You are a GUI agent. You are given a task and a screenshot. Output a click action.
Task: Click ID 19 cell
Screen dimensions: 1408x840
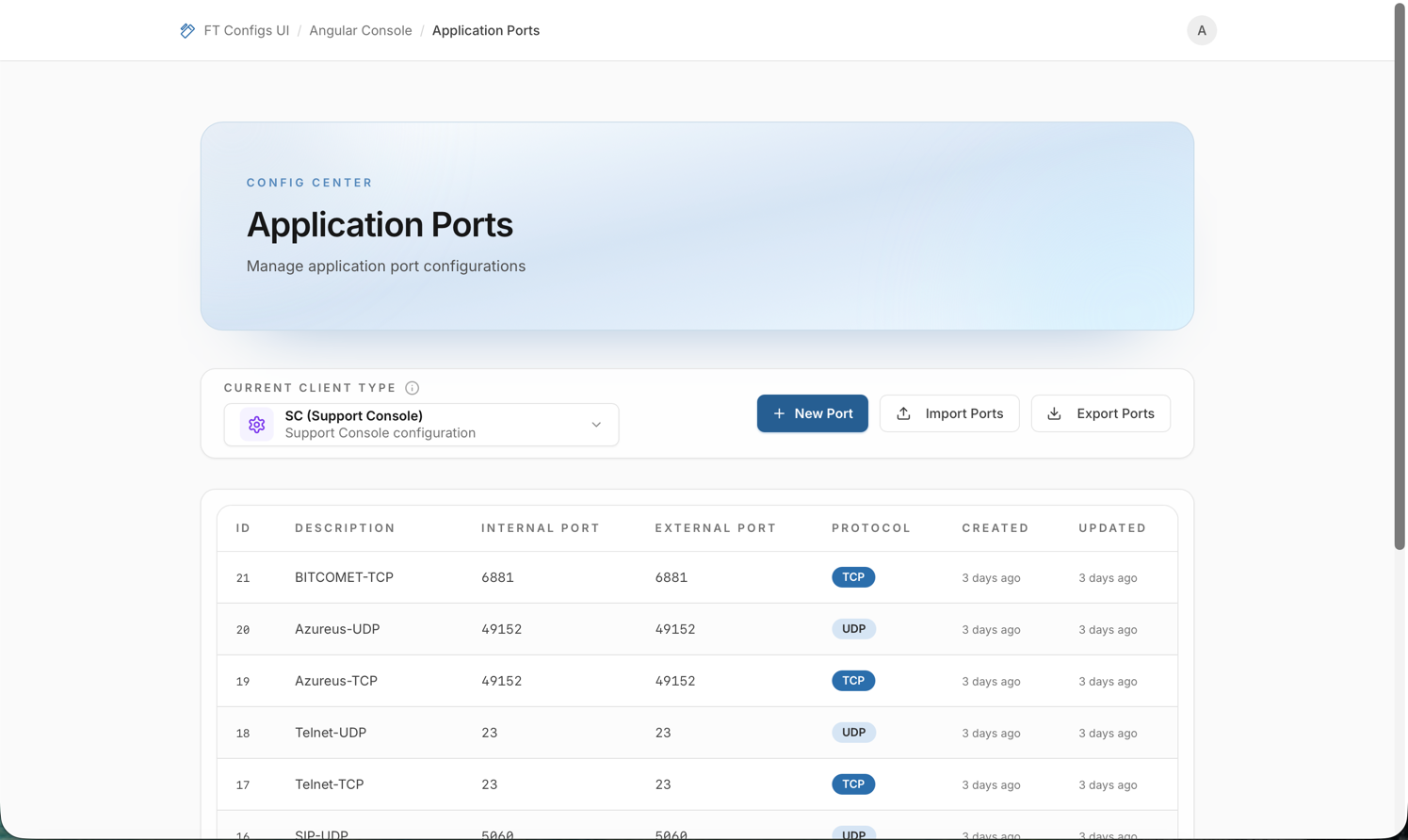coord(243,682)
